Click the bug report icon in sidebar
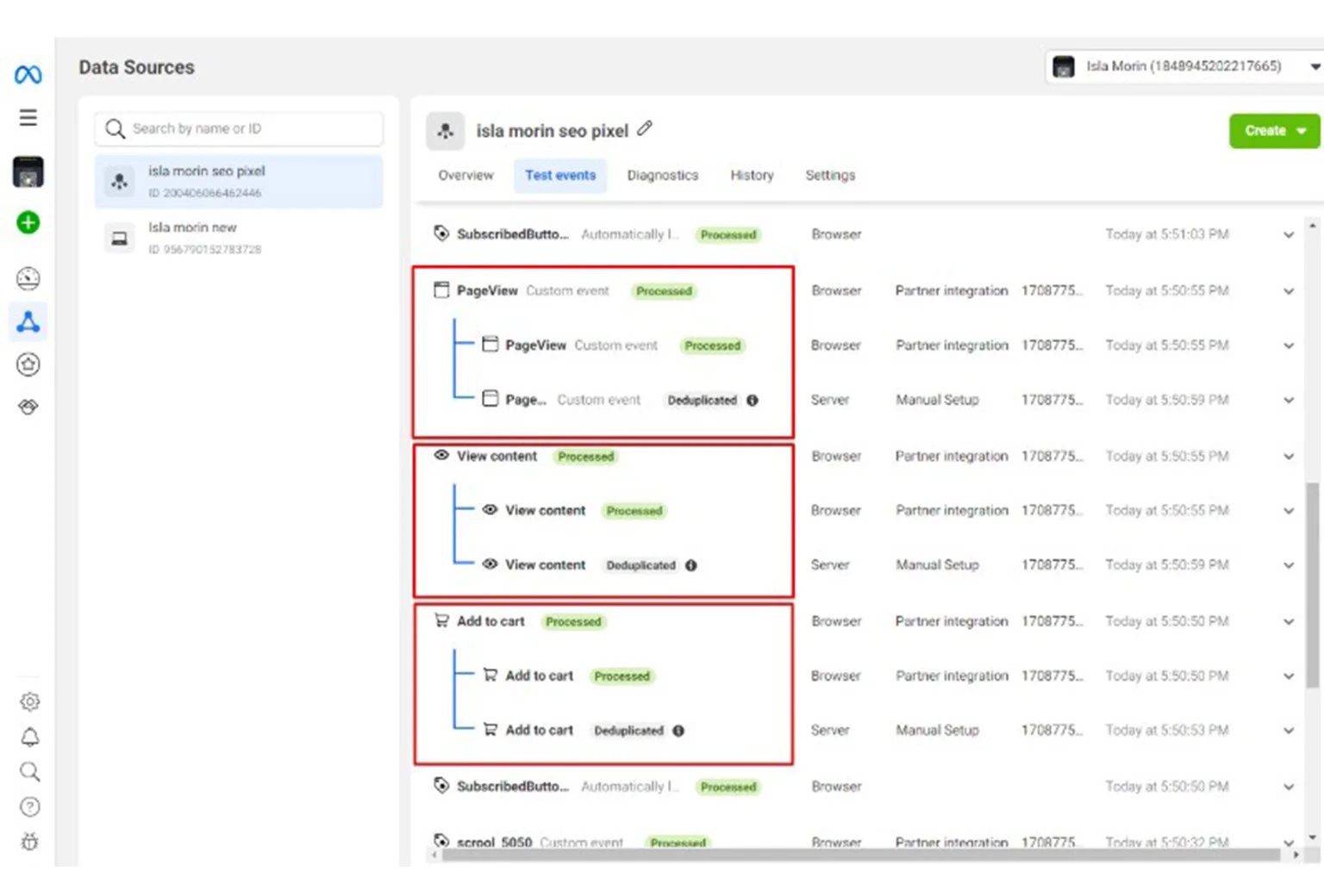Image resolution: width=1324 pixels, height=896 pixels. point(29,842)
